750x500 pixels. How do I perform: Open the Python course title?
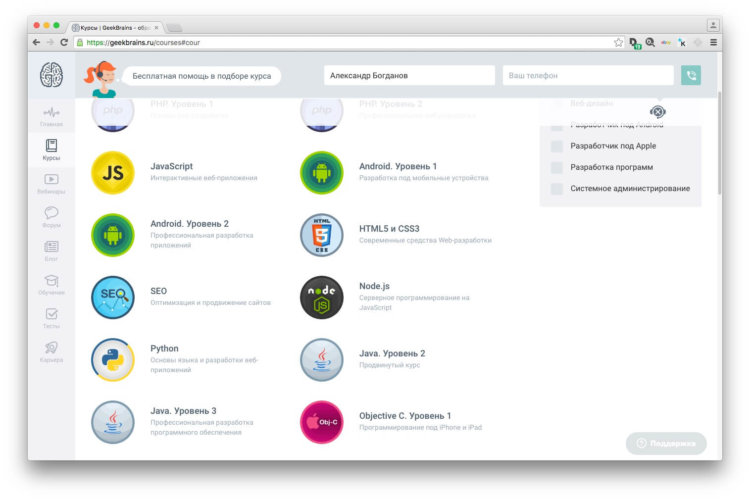pyautogui.click(x=164, y=348)
